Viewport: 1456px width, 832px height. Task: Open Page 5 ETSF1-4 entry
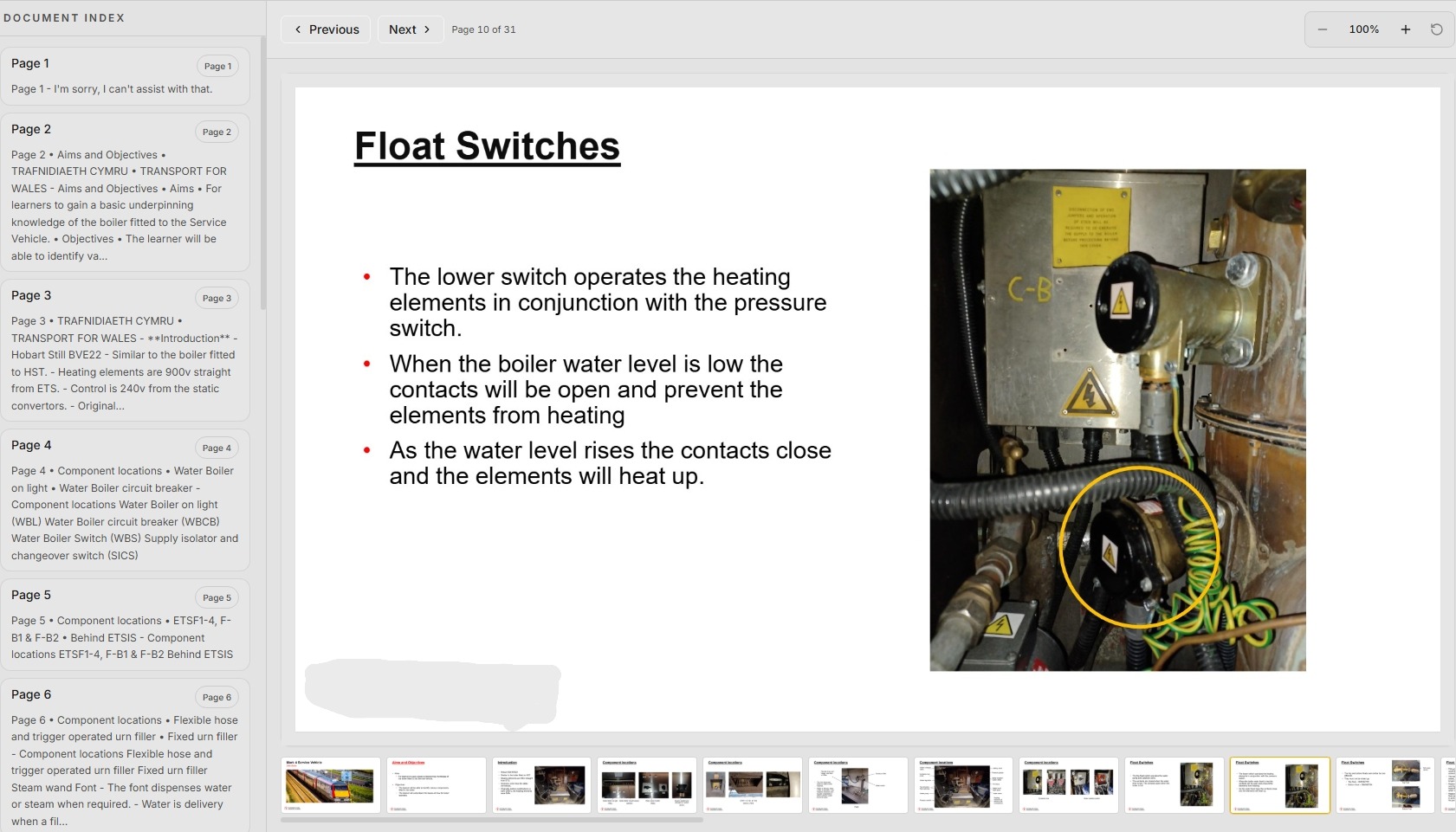point(126,624)
